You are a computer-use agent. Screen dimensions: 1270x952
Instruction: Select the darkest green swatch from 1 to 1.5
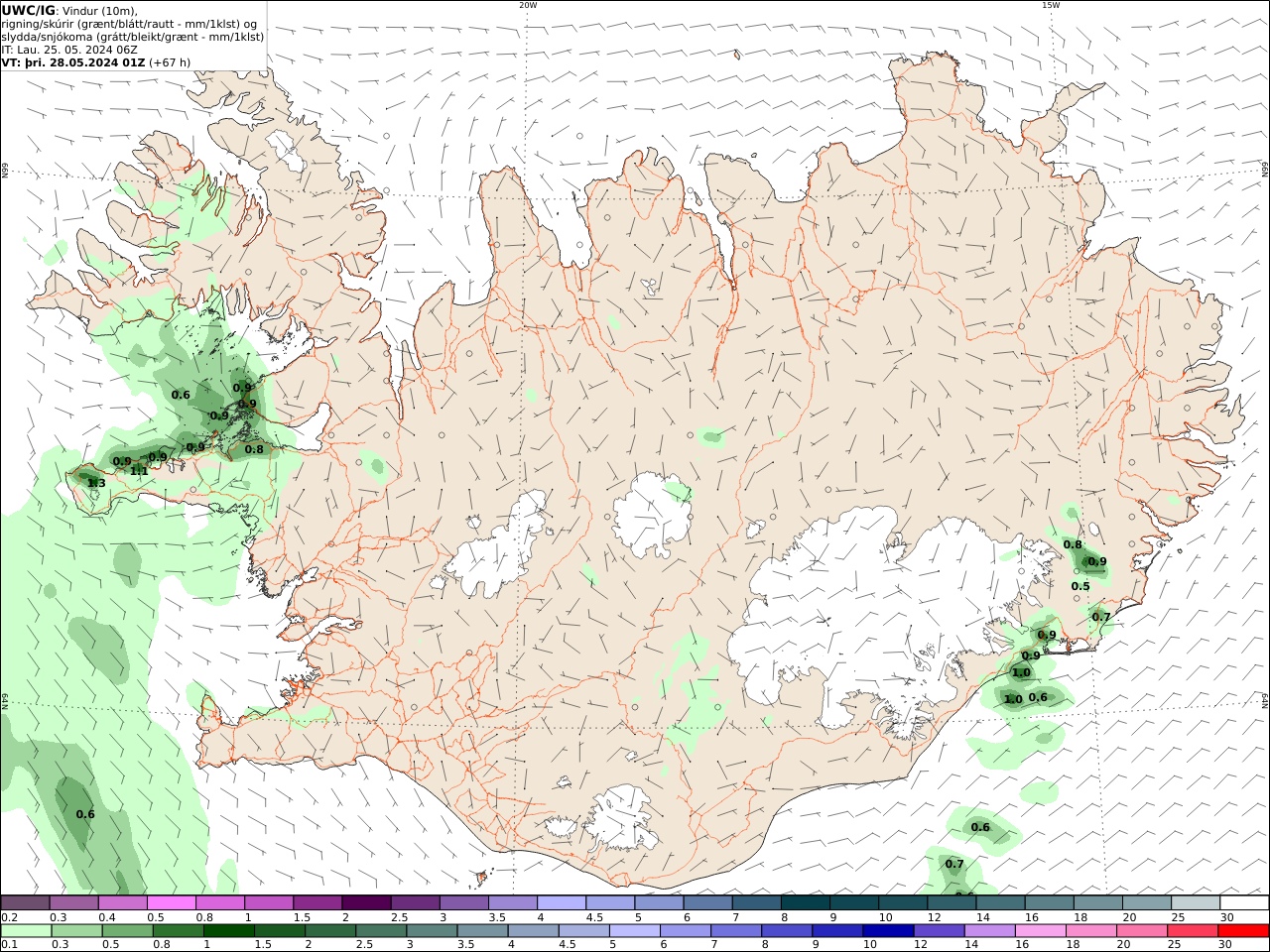(x=231, y=931)
